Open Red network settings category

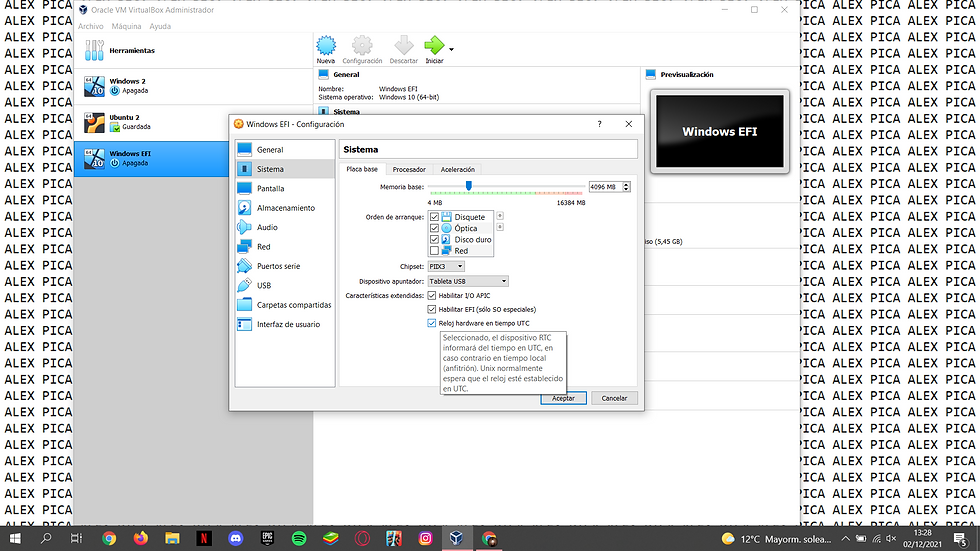[x=284, y=247]
